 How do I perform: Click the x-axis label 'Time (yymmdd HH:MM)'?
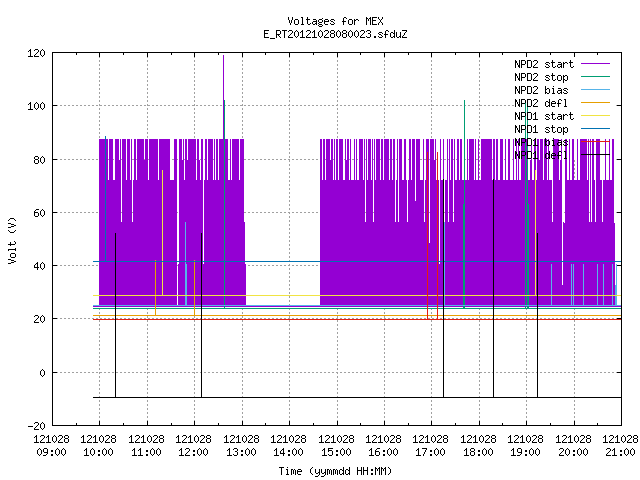click(x=335, y=471)
